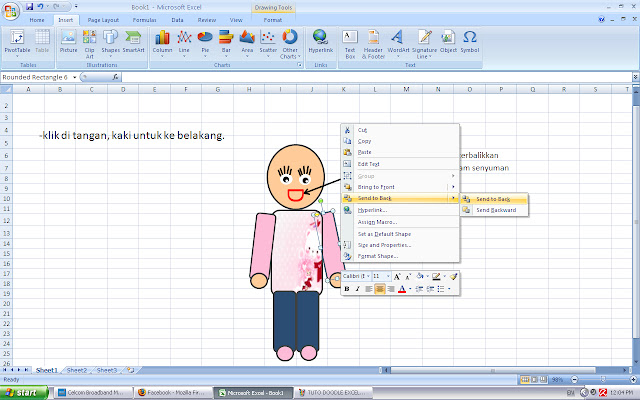Align text right in mini toolbar
This screenshot has width=640, height=400.
[391, 289]
